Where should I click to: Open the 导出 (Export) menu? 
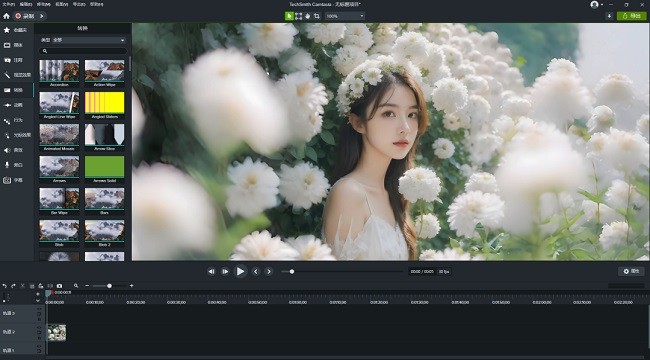[79, 4]
